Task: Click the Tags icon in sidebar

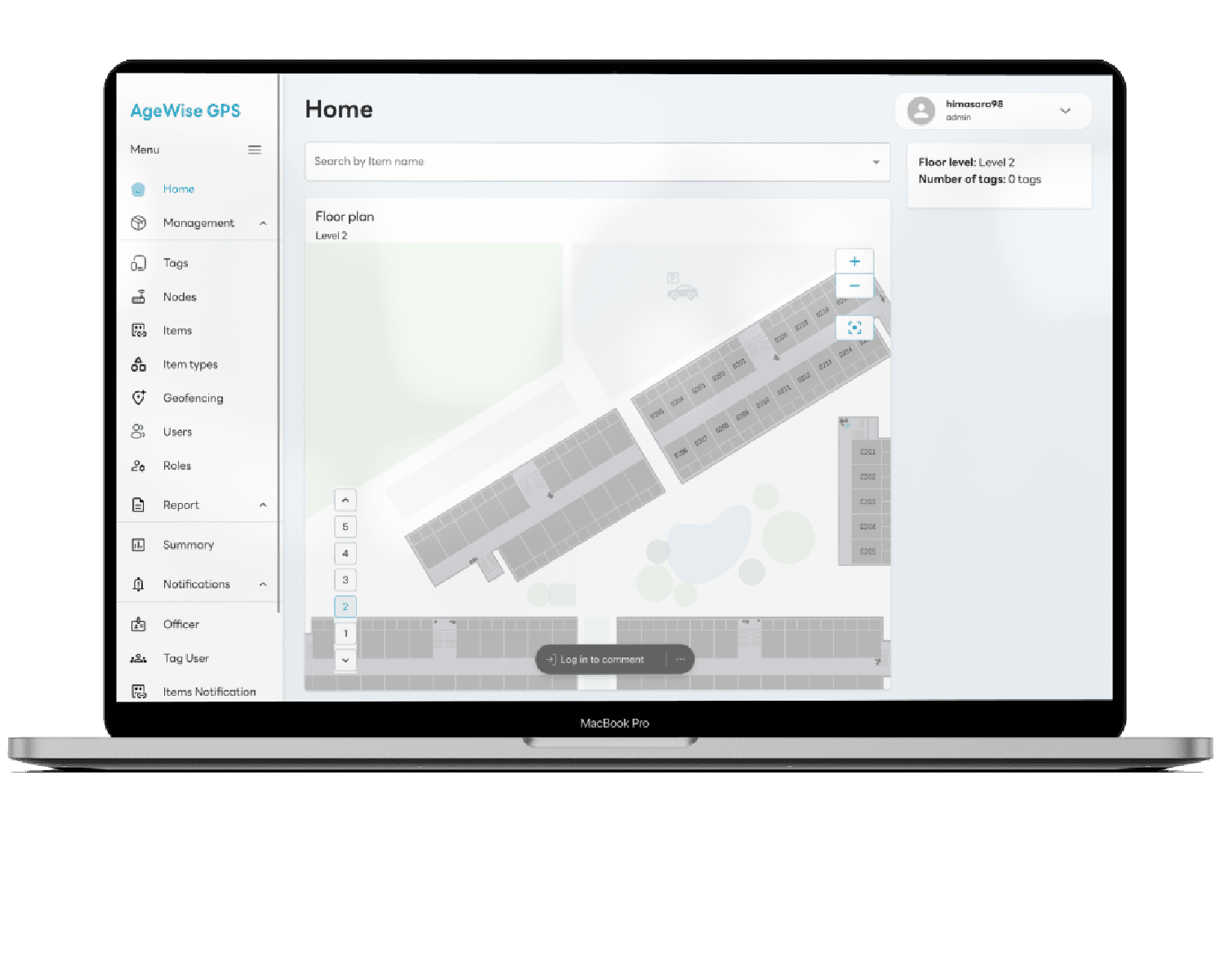Action: [x=139, y=263]
